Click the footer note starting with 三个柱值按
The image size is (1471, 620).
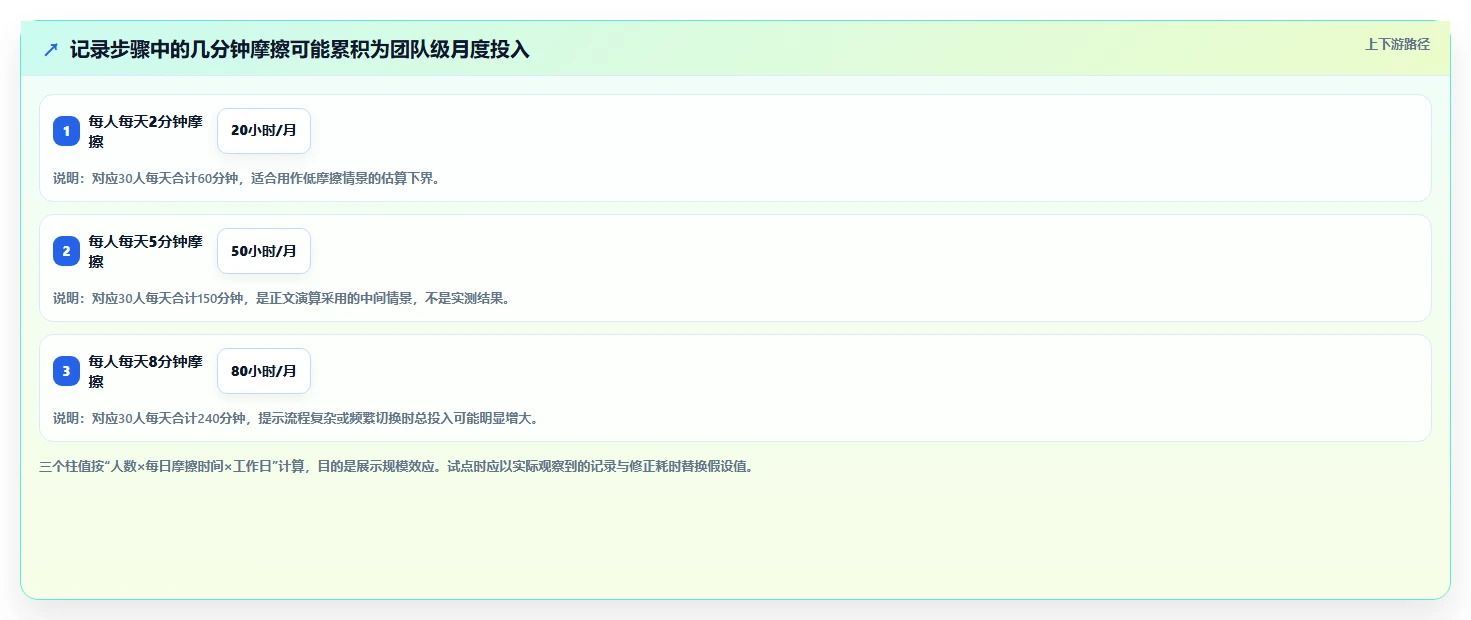pos(396,466)
